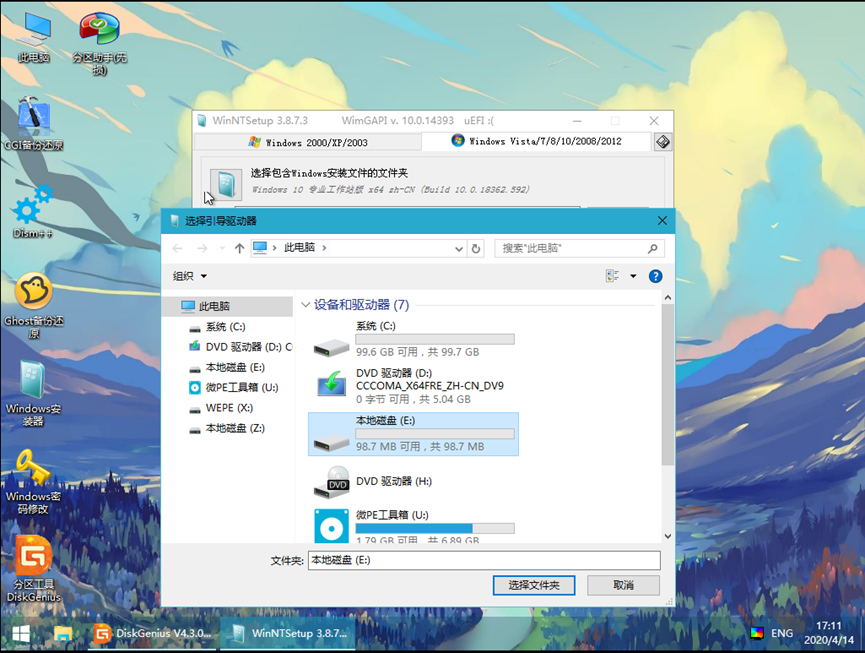The height and width of the screenshot is (653, 865).
Task: Select 本地磁盘 (Z:) in navigation tree
Action: point(228,429)
